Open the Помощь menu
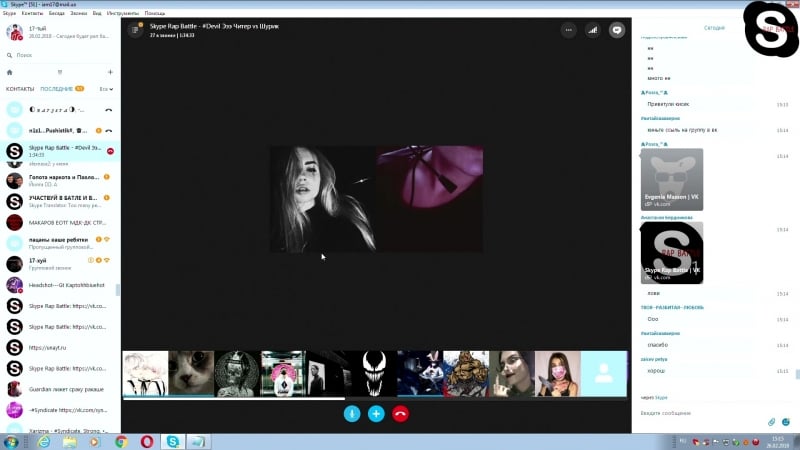This screenshot has height=450, width=800. click(155, 13)
